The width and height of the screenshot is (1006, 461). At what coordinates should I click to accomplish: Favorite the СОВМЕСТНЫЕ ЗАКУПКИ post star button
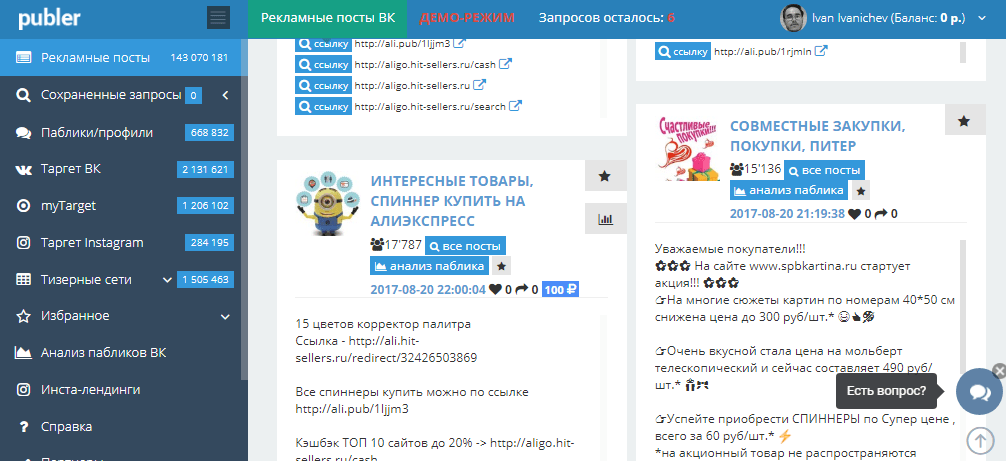coord(965,121)
